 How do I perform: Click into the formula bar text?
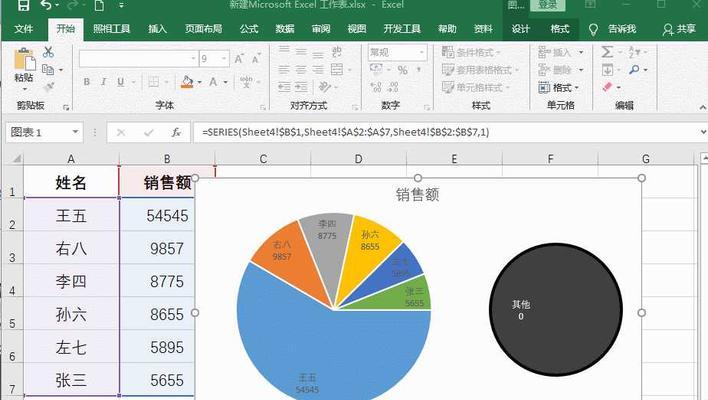pos(345,132)
